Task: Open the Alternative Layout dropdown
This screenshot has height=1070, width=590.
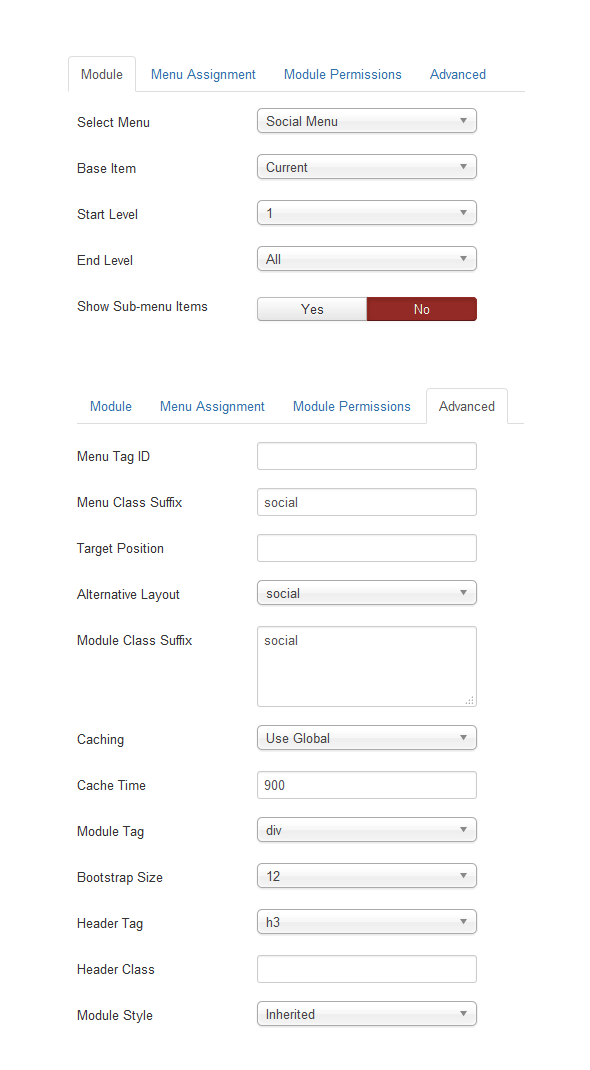Action: (x=367, y=594)
